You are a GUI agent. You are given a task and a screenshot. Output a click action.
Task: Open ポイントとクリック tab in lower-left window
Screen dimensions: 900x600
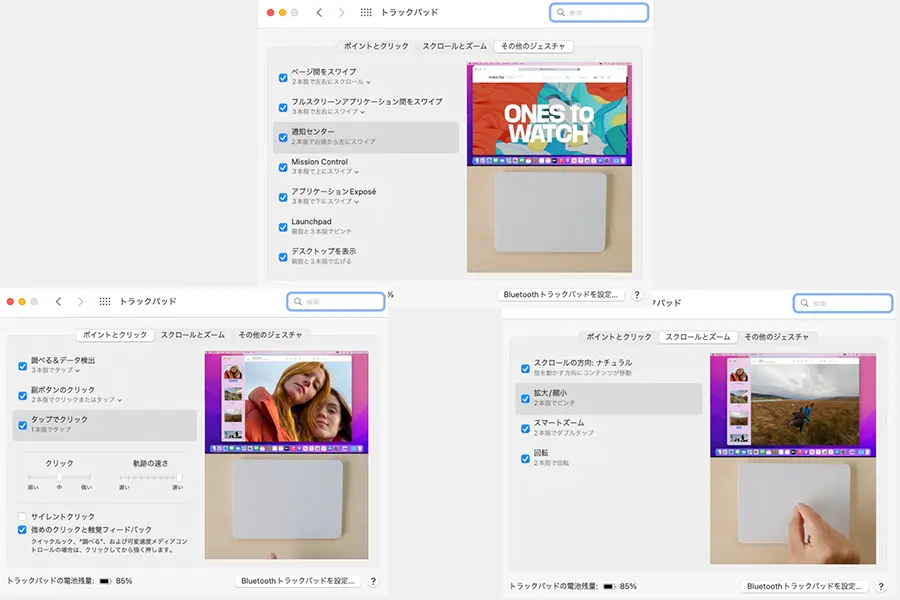(115, 335)
